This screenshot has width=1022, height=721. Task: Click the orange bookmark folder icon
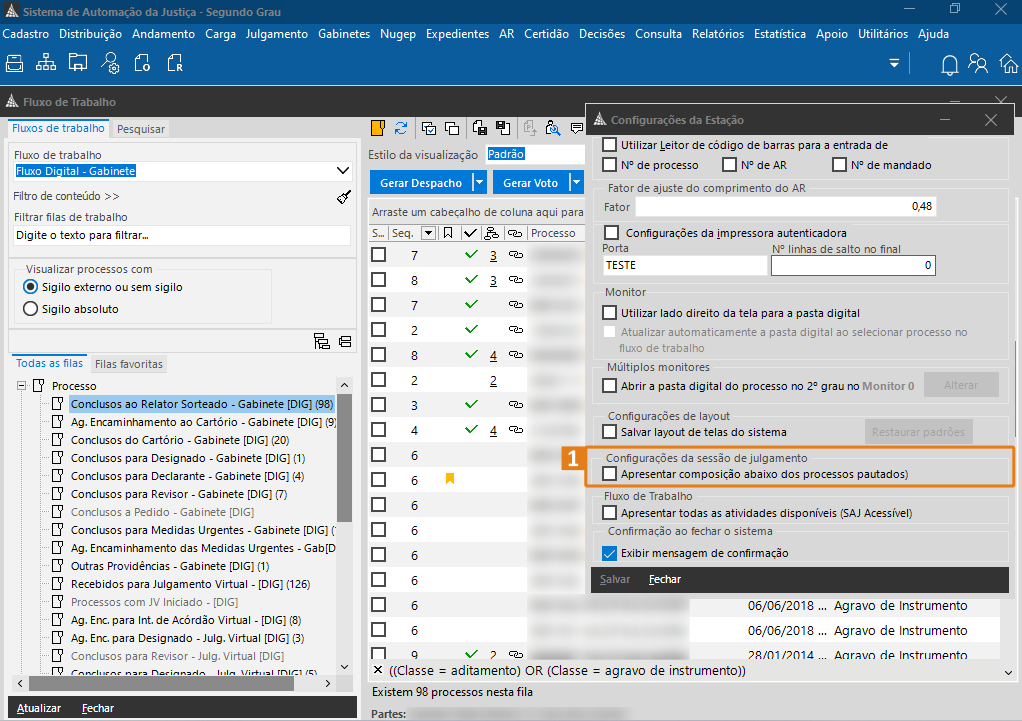378,128
